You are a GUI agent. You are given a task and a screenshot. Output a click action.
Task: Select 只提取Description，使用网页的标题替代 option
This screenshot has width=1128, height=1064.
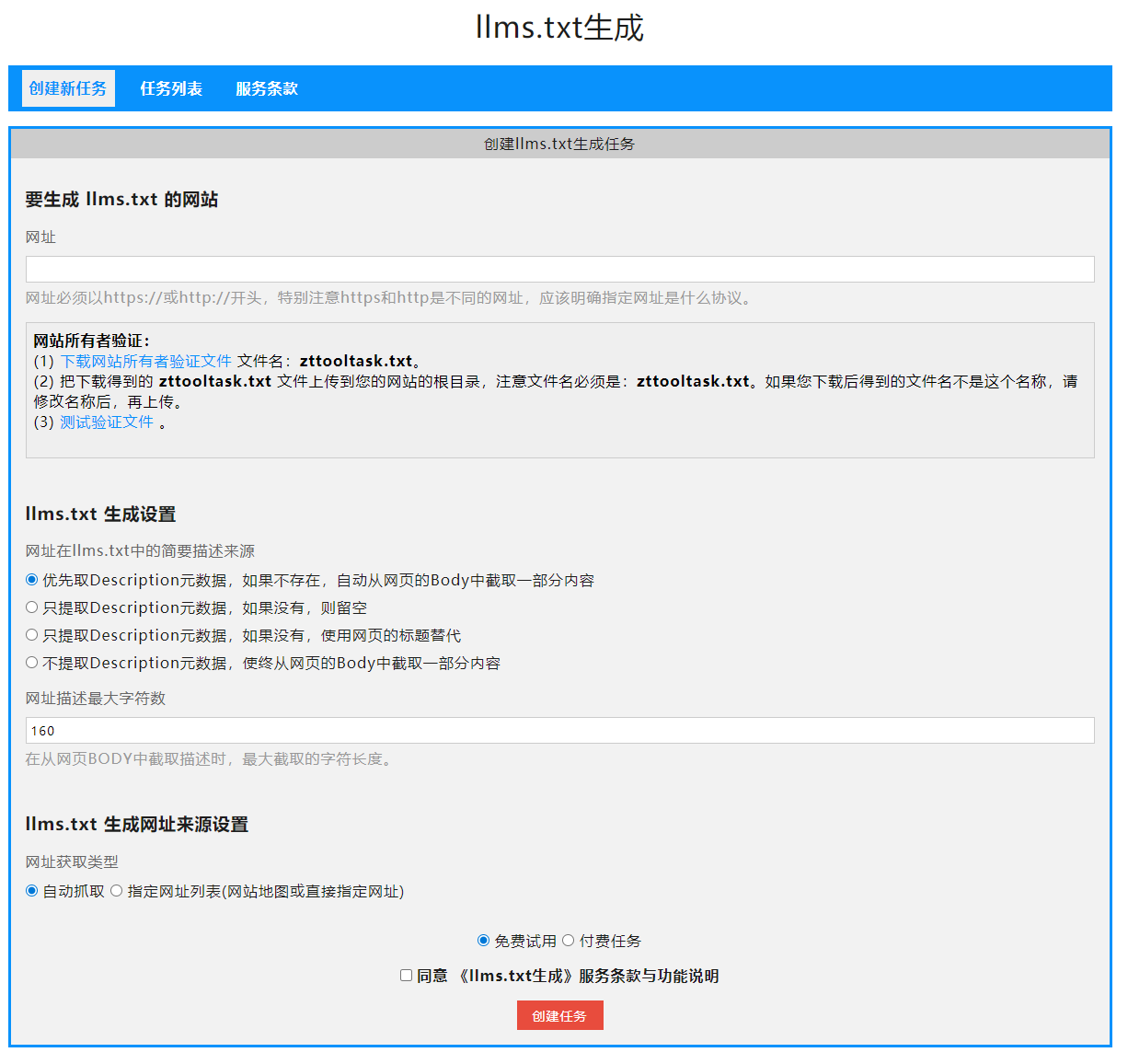click(x=31, y=635)
